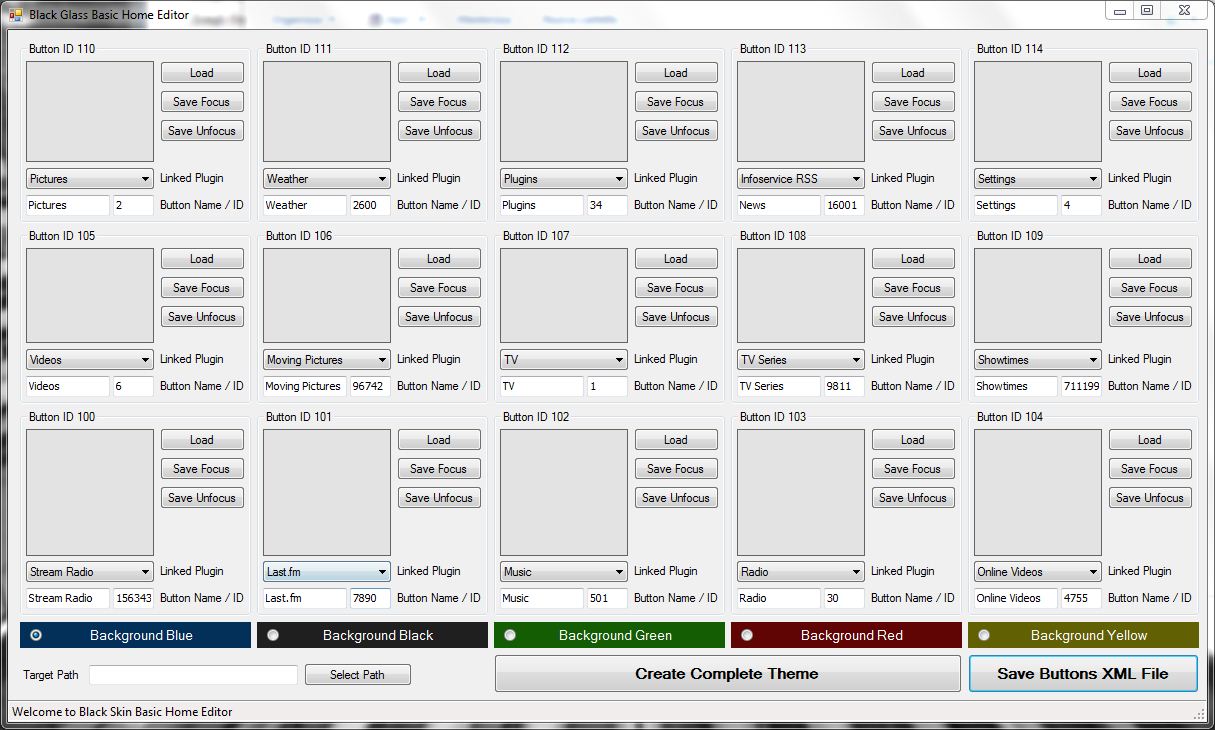Open the Last.fm linked plugin dropdown
This screenshot has width=1215, height=730.
pyautogui.click(x=326, y=572)
